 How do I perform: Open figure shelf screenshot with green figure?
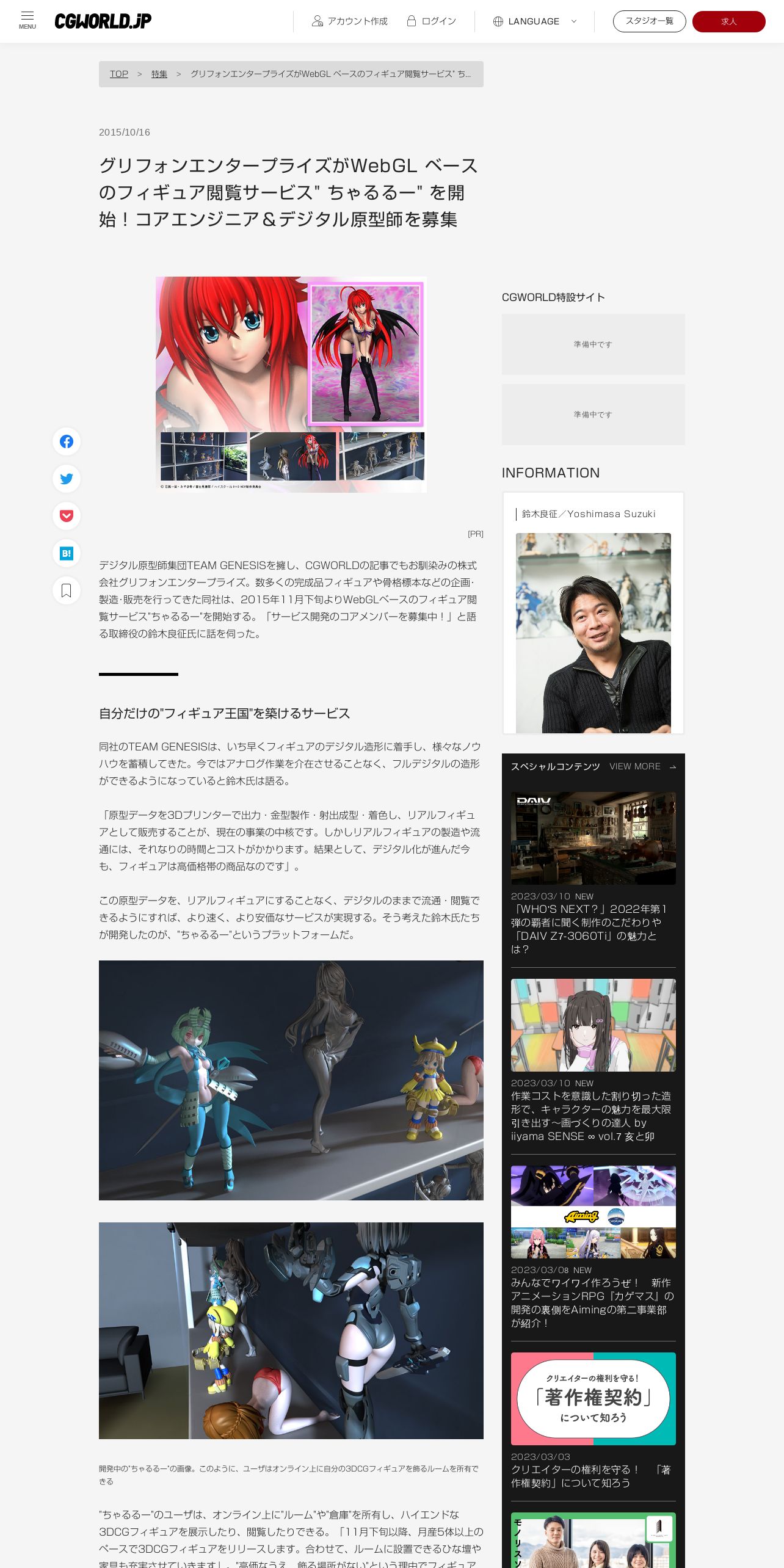pos(291,1080)
